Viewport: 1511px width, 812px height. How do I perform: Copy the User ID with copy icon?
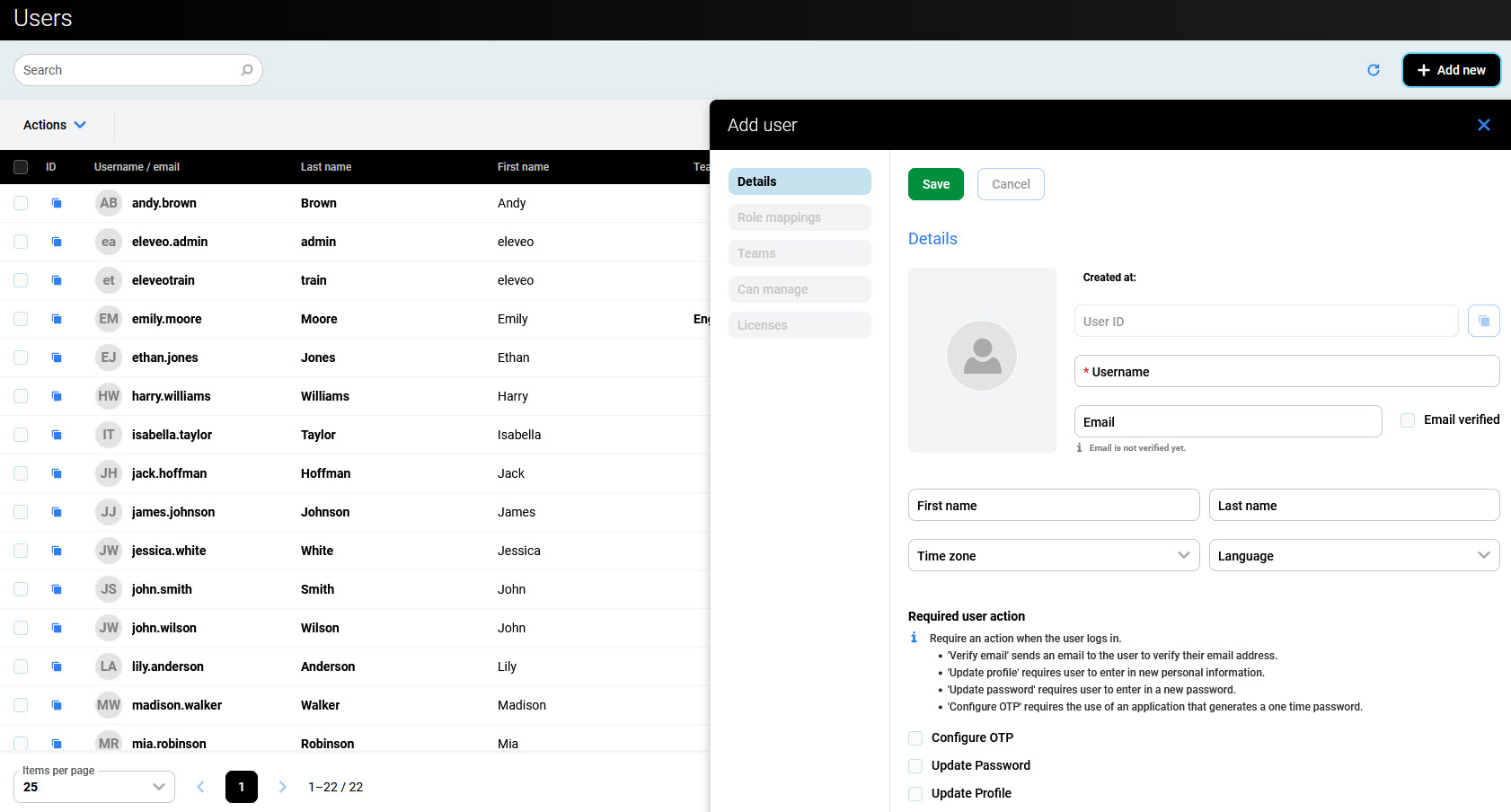(x=1483, y=321)
